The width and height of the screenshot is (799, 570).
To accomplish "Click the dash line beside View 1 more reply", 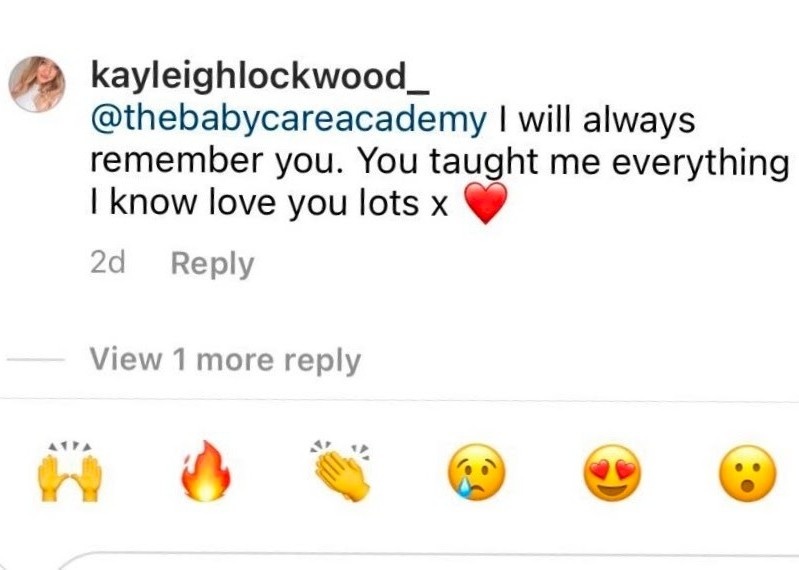I will click(x=36, y=360).
